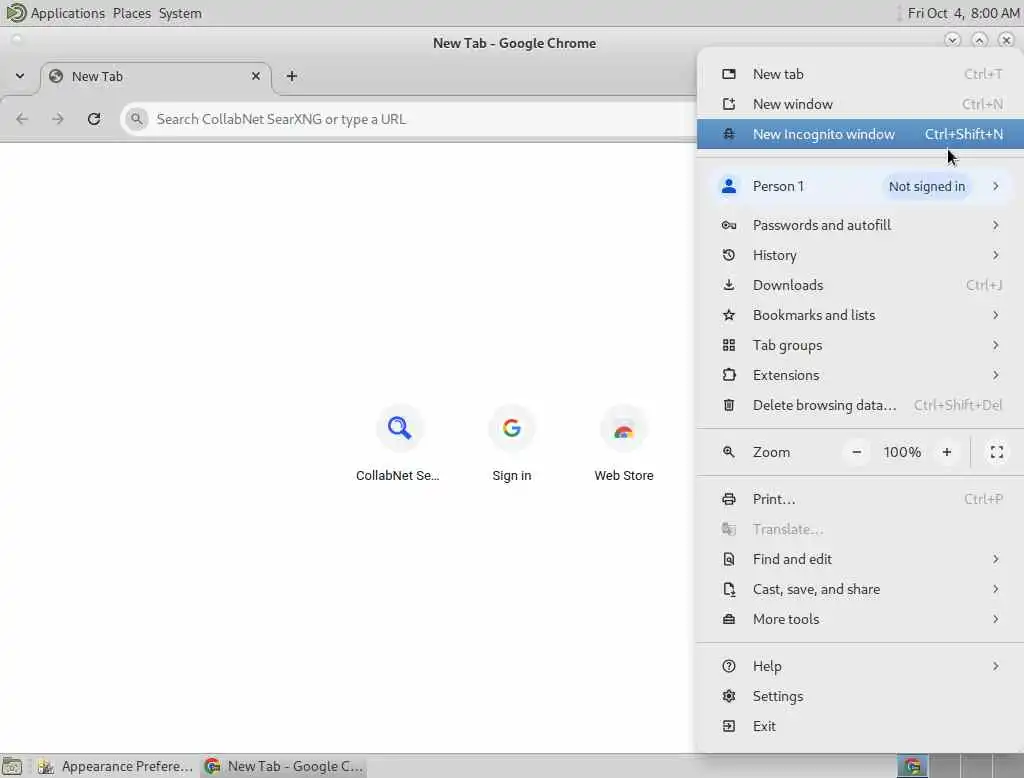Open the Web Store shortcut tile

[624, 444]
